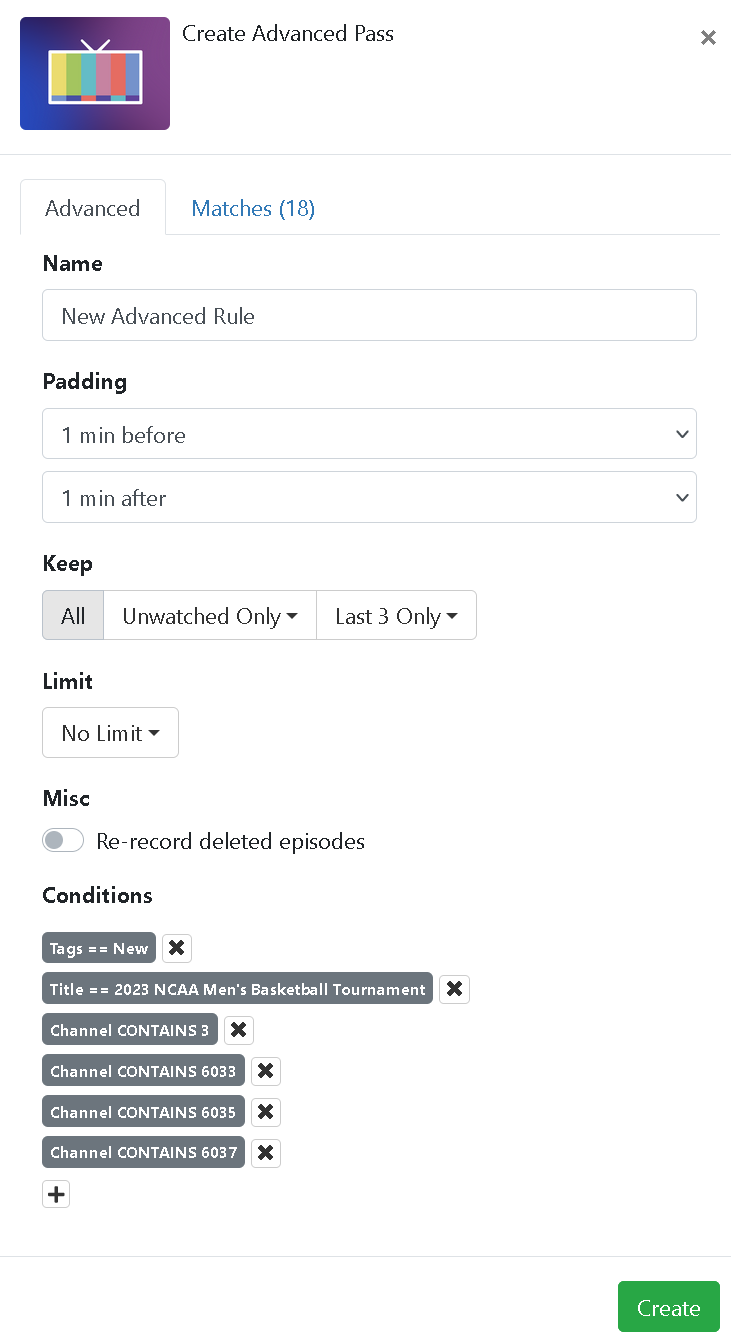
Task: Open the 1 min after padding selector
Action: pos(369,497)
